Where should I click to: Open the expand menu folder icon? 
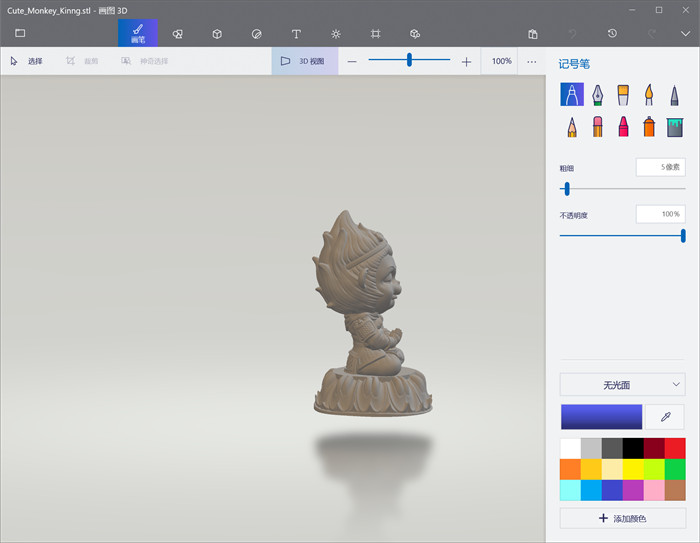pyautogui.click(x=20, y=33)
